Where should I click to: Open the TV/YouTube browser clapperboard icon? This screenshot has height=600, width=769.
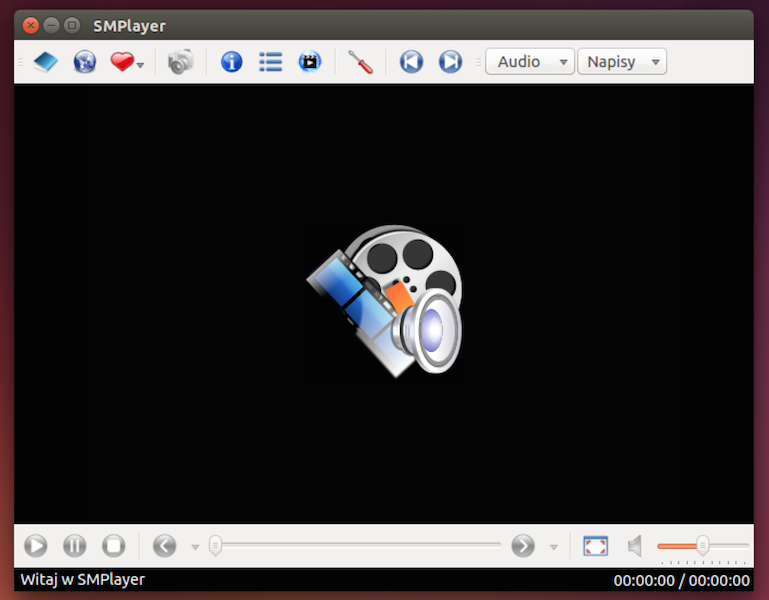point(310,62)
